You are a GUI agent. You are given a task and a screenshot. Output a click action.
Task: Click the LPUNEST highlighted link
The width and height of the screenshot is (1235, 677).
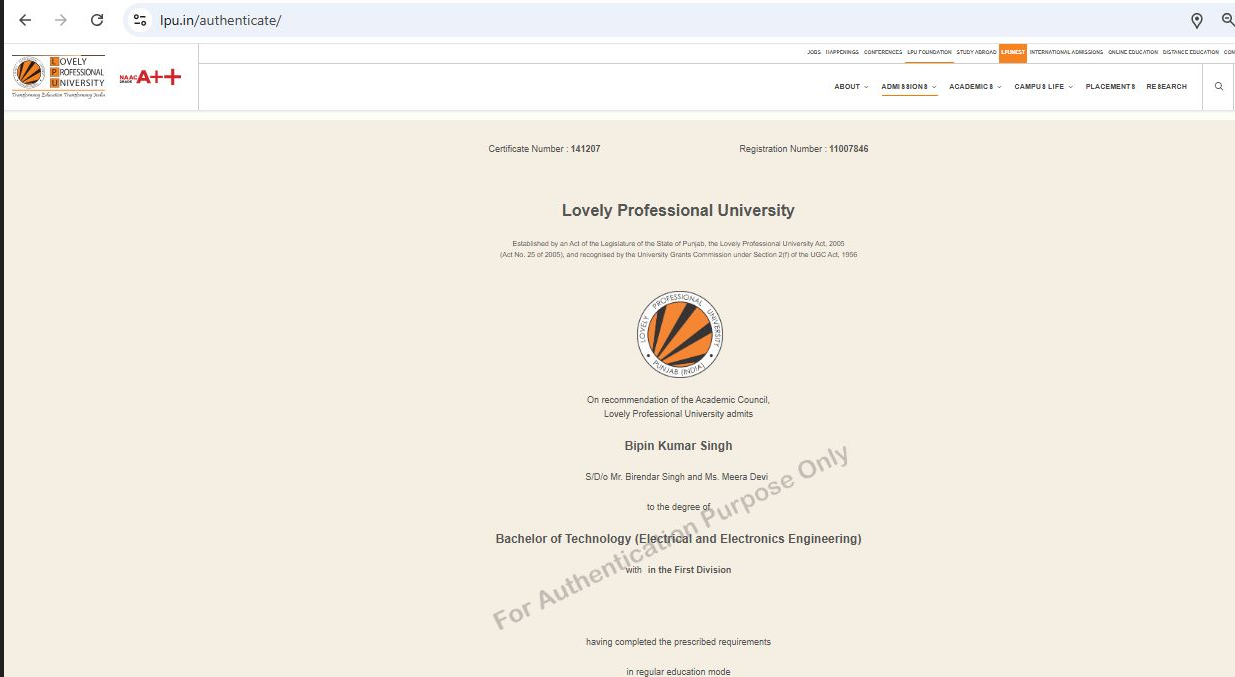coord(1013,52)
